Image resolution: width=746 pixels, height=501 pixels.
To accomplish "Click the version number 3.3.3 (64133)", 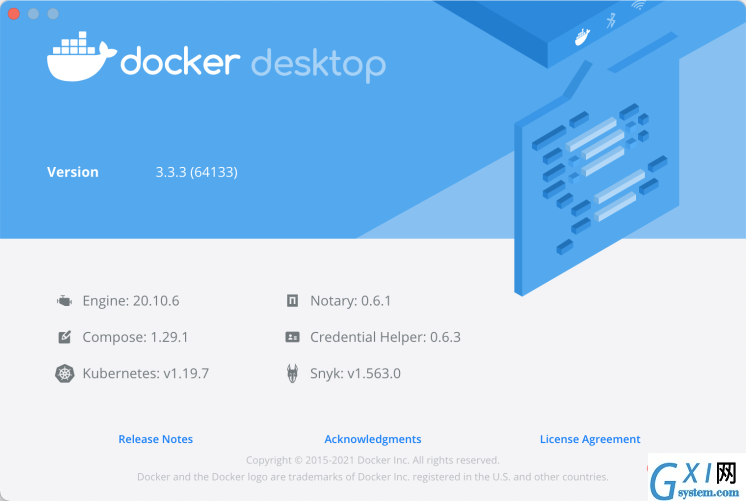I will (x=196, y=172).
